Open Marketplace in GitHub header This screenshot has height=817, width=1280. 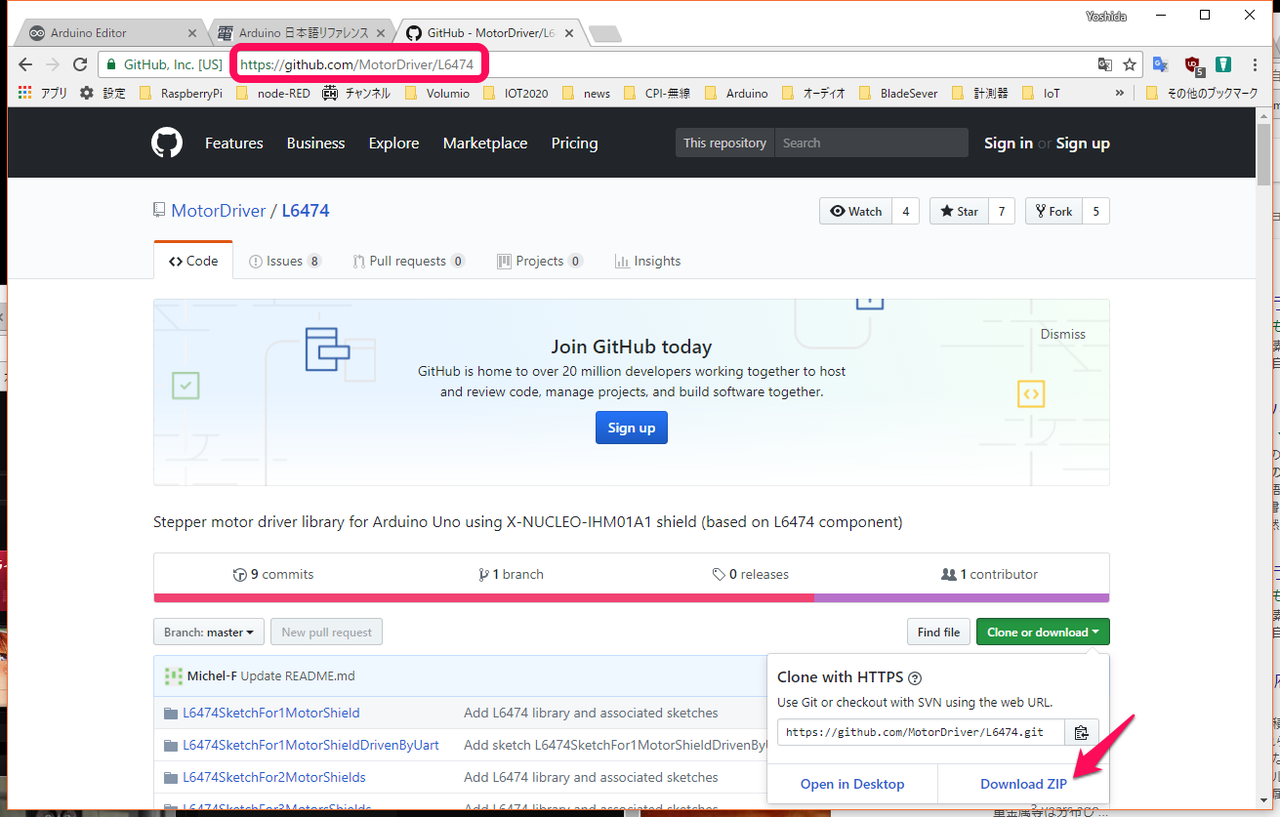(485, 143)
